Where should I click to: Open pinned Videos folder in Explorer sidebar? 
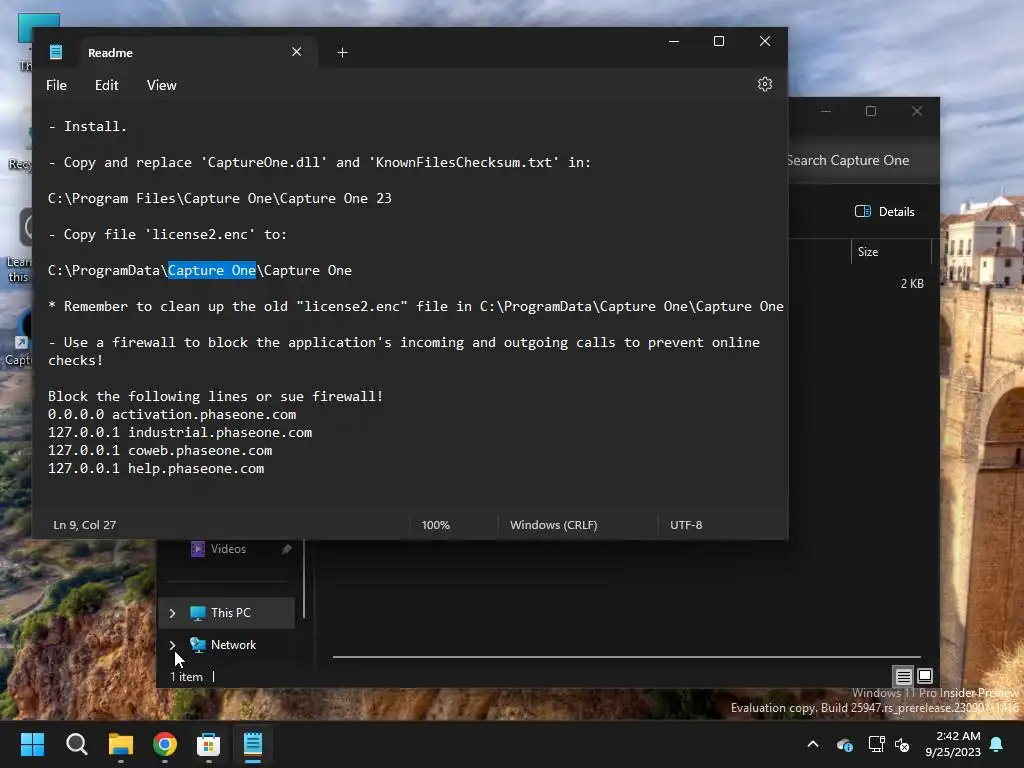tap(228, 549)
